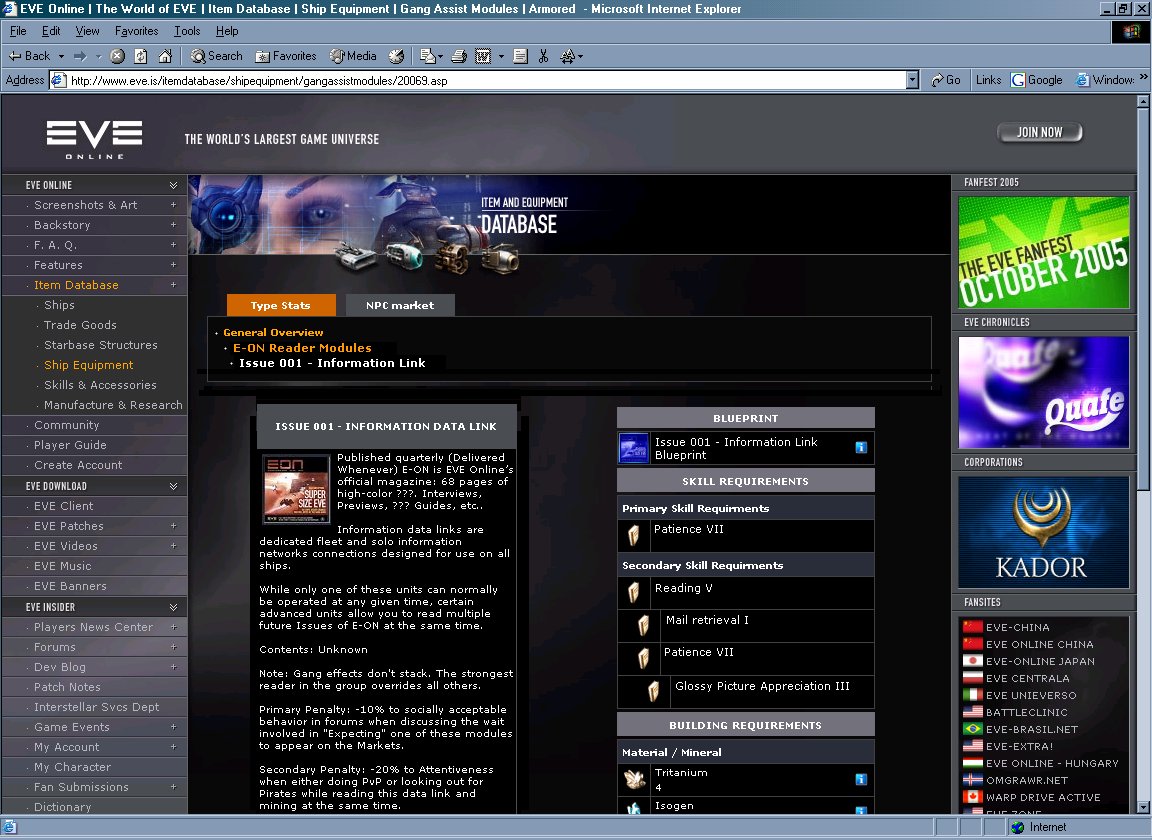Click the Go button
Image resolution: width=1152 pixels, height=840 pixels.
[x=946, y=80]
